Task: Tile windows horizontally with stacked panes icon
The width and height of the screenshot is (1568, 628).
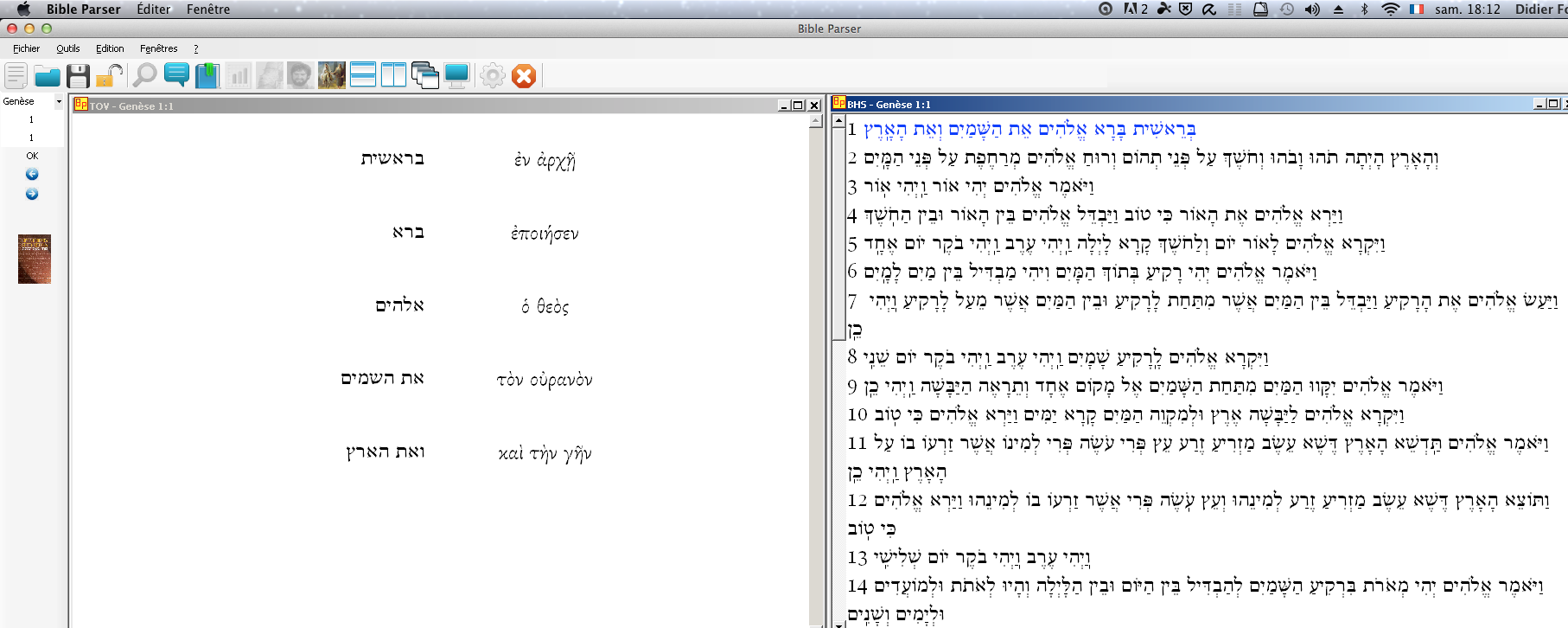Action: click(x=363, y=76)
